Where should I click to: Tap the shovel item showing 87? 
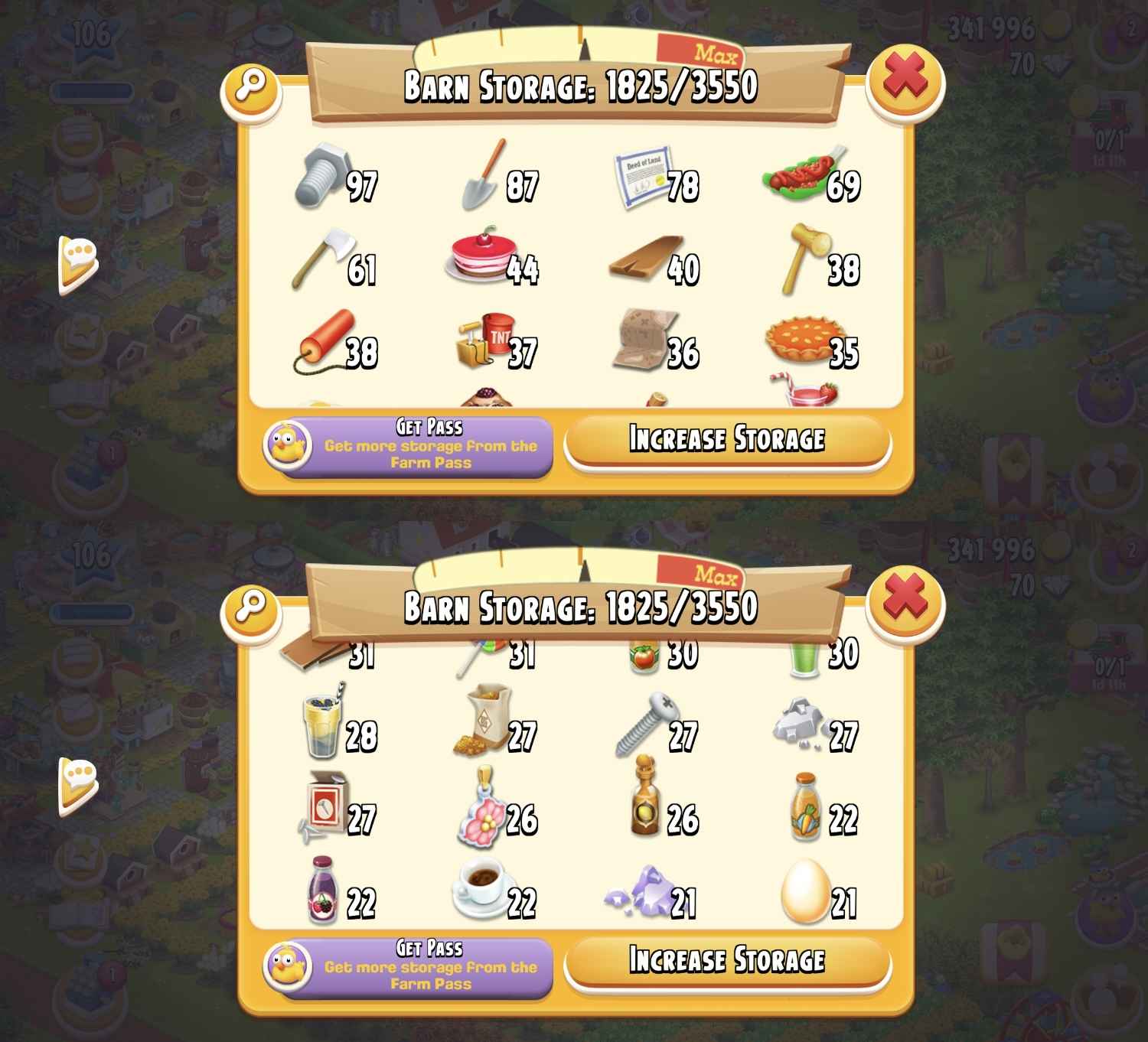[x=499, y=176]
